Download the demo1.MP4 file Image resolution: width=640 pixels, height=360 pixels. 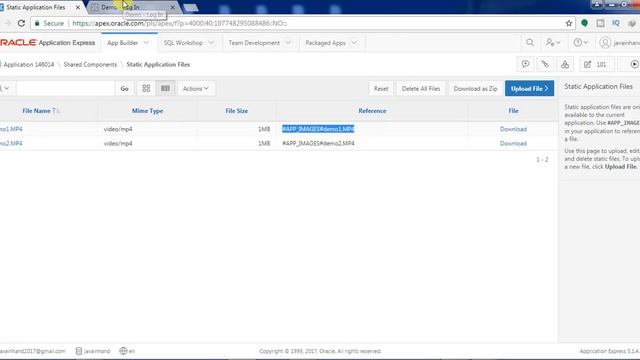point(513,129)
